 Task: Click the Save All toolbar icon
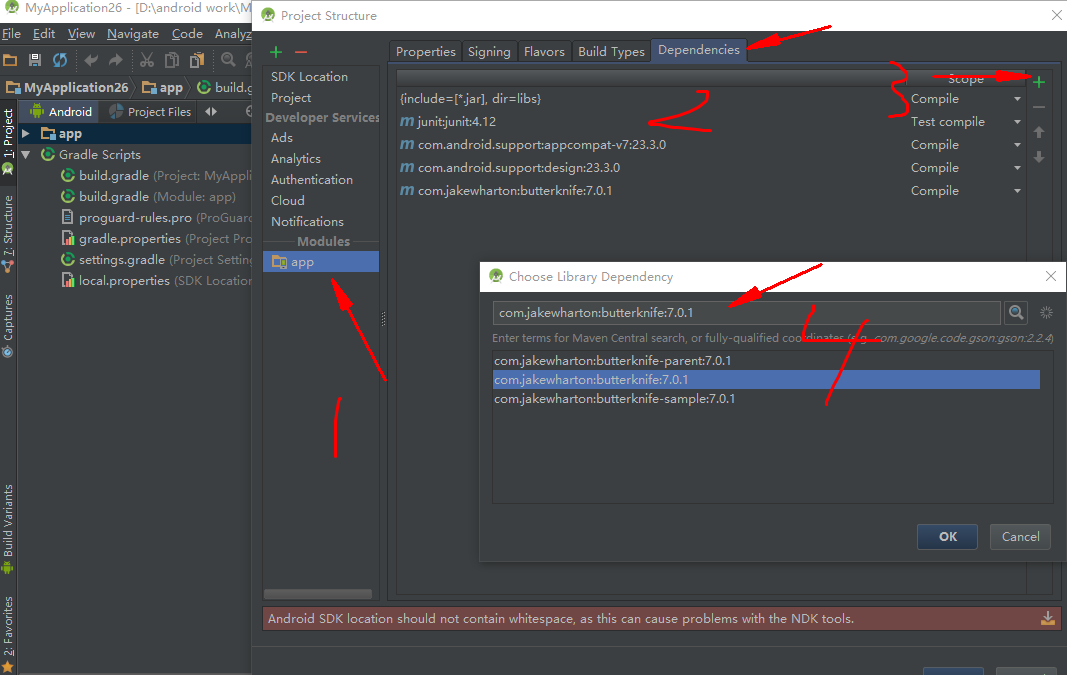[35, 61]
